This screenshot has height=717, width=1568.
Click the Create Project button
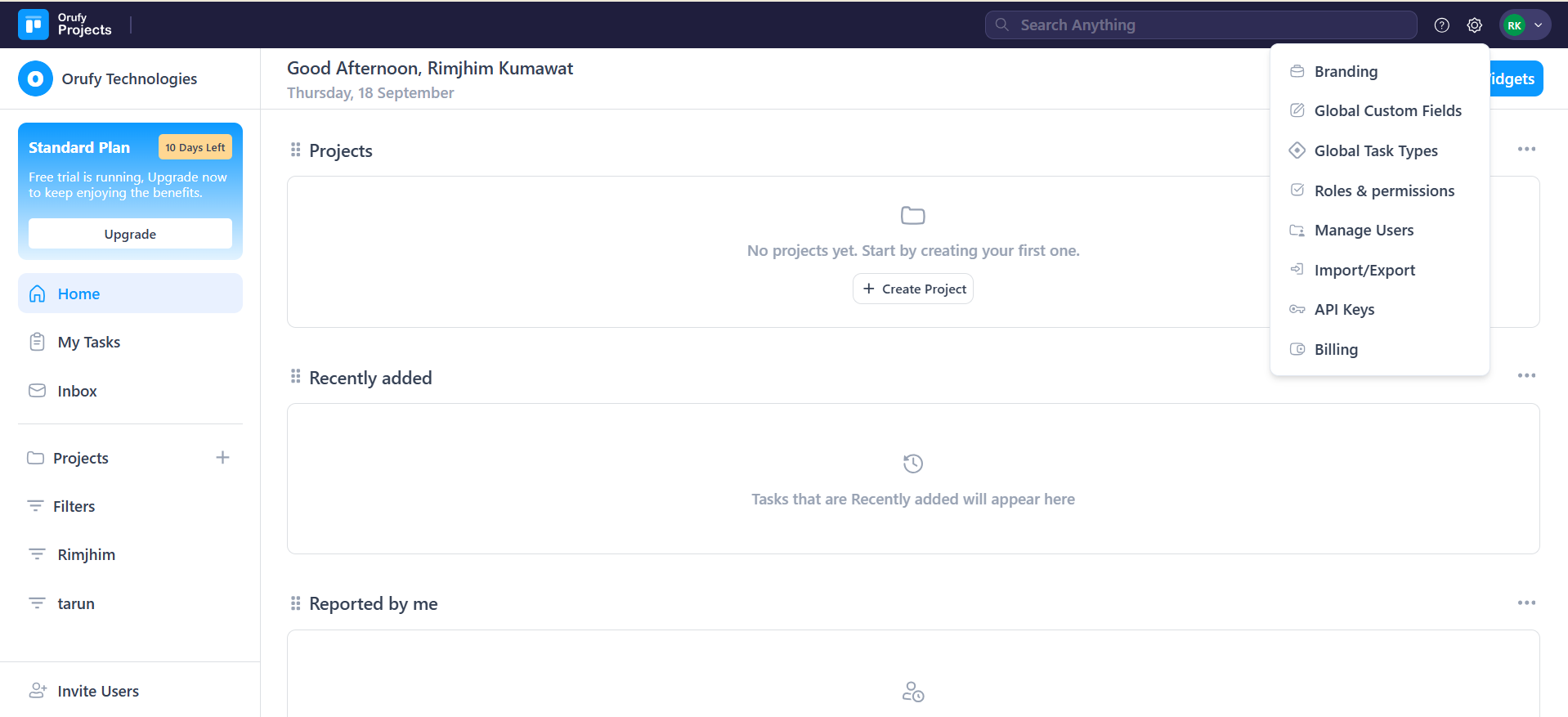coord(913,289)
